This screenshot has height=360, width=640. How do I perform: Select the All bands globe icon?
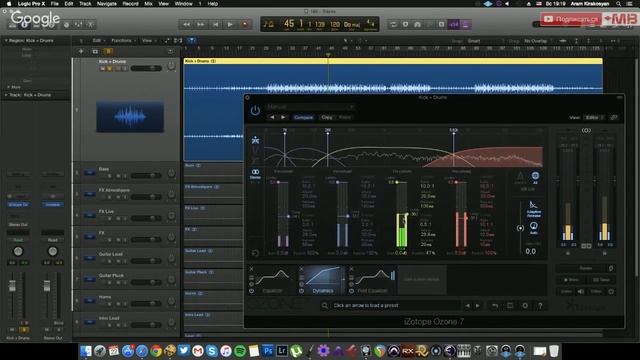(x=535, y=177)
